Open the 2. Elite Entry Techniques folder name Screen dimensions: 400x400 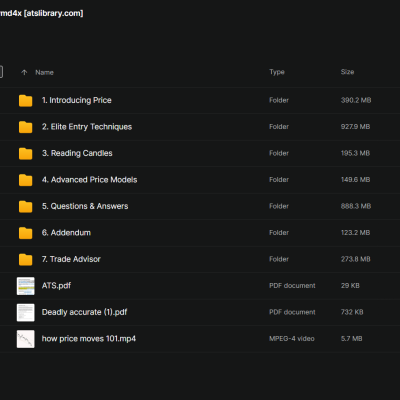(87, 127)
